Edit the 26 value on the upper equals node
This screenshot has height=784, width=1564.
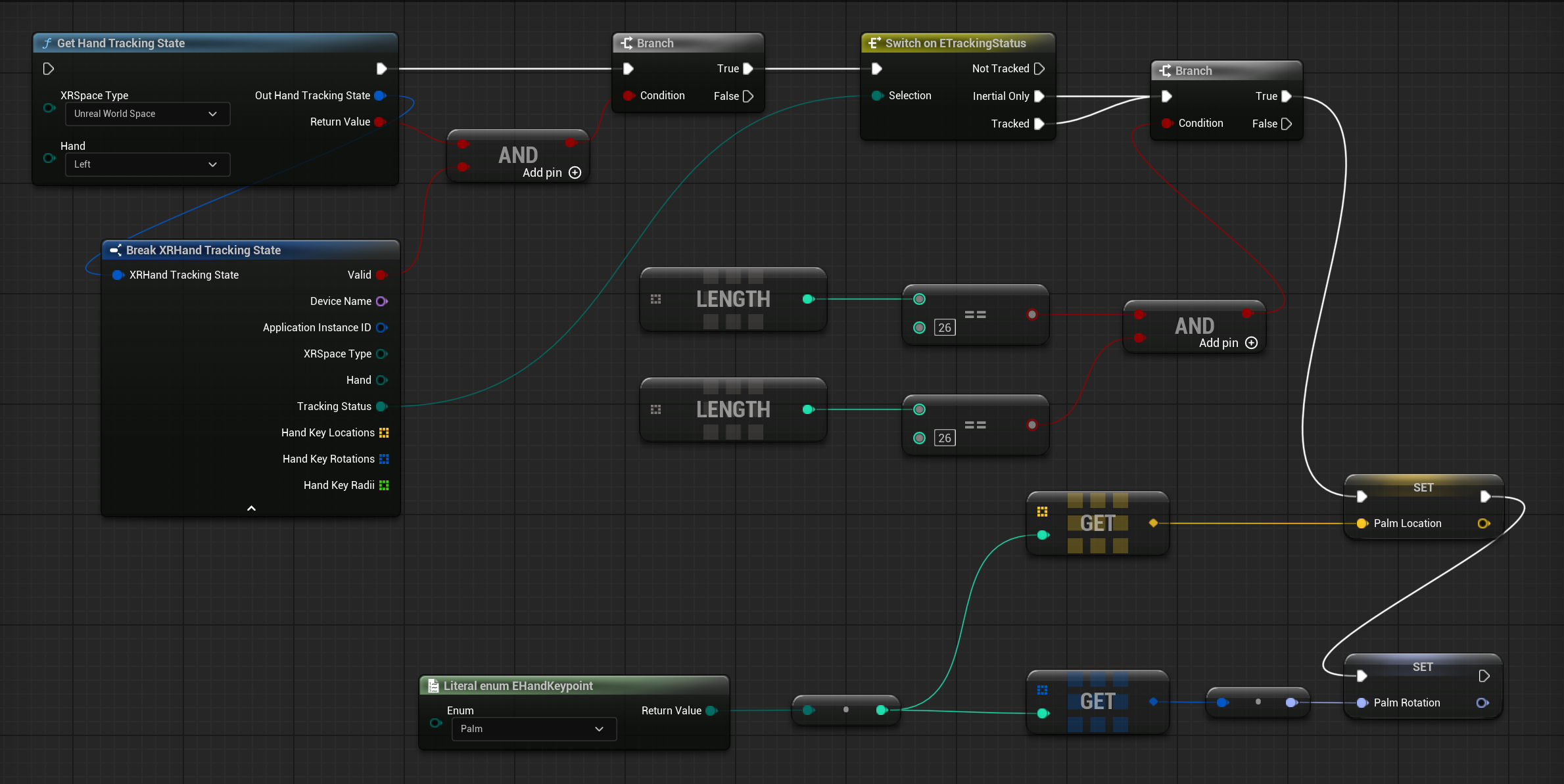point(945,327)
